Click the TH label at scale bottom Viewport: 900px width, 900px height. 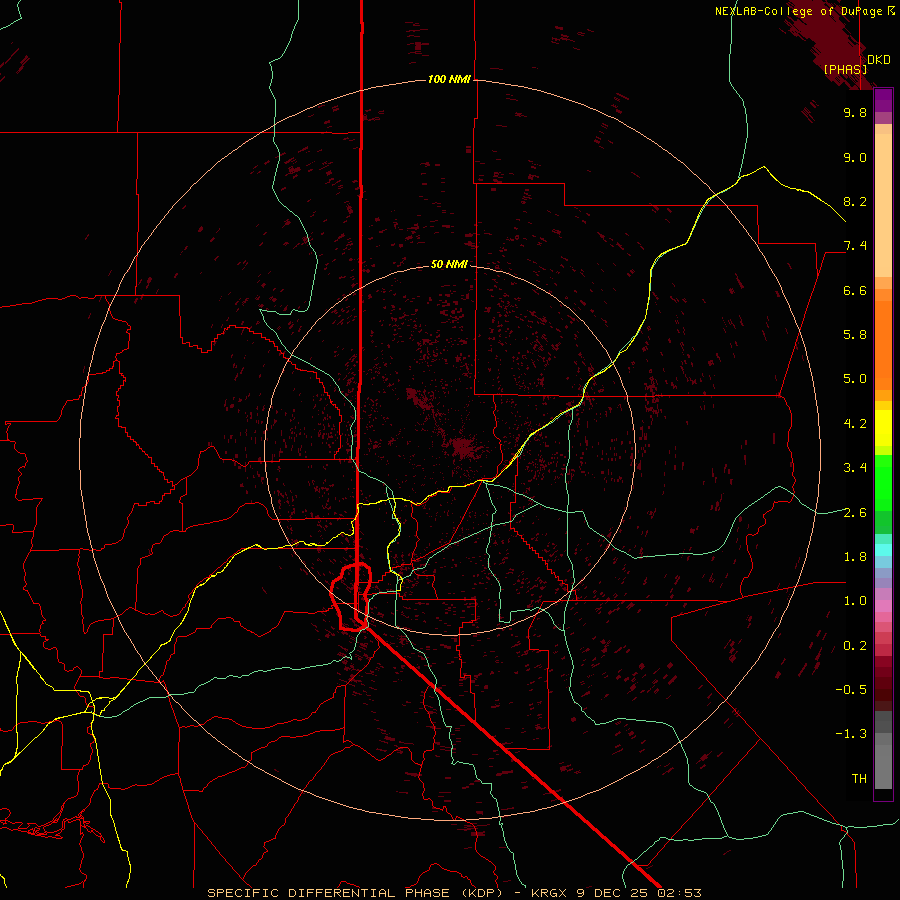point(859,779)
